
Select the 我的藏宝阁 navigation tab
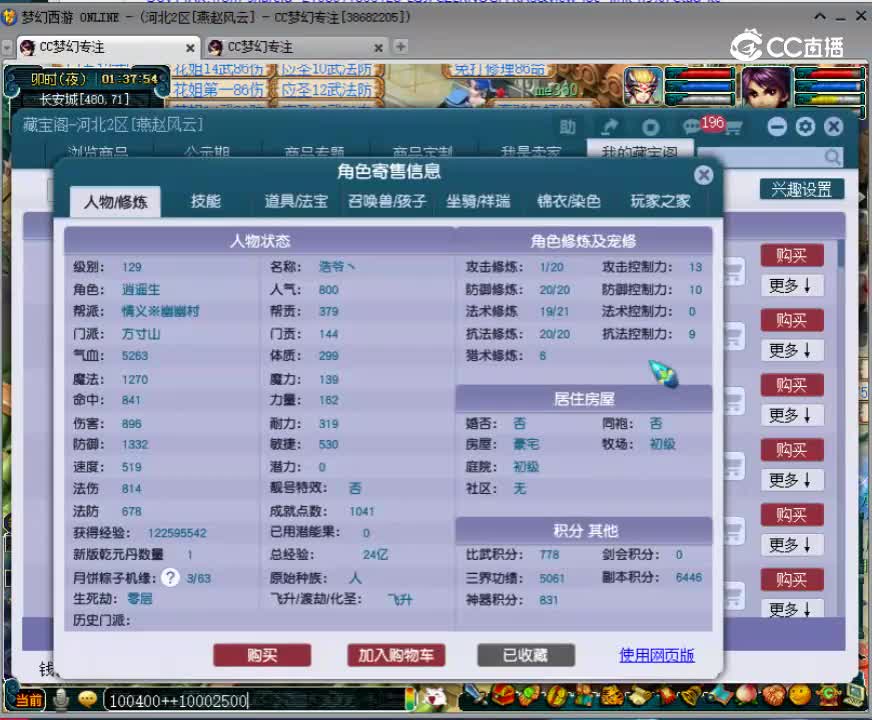(640, 150)
